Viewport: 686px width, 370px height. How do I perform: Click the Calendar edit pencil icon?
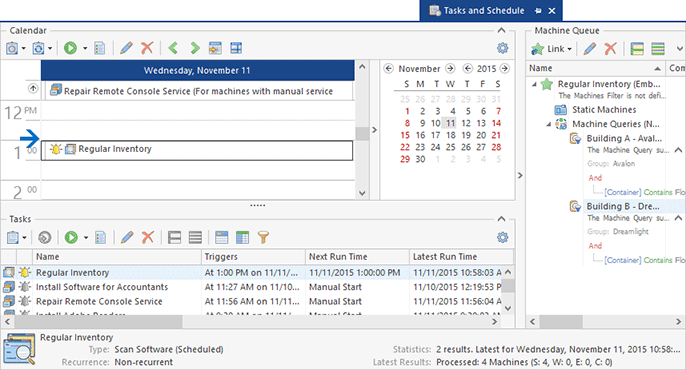126,48
